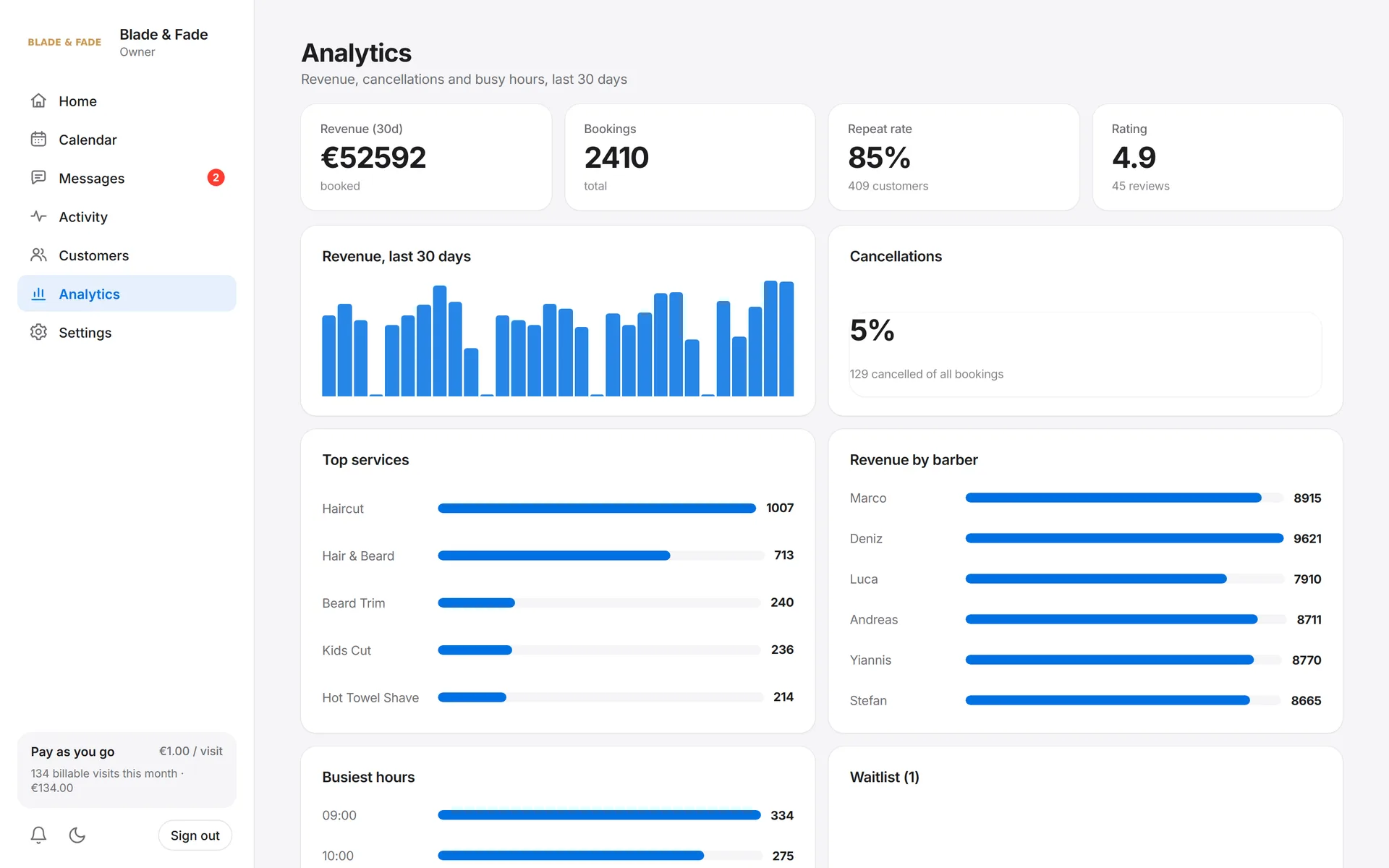The width and height of the screenshot is (1389, 868).
Task: Click the Waitlist (1) heading
Action: 884,777
